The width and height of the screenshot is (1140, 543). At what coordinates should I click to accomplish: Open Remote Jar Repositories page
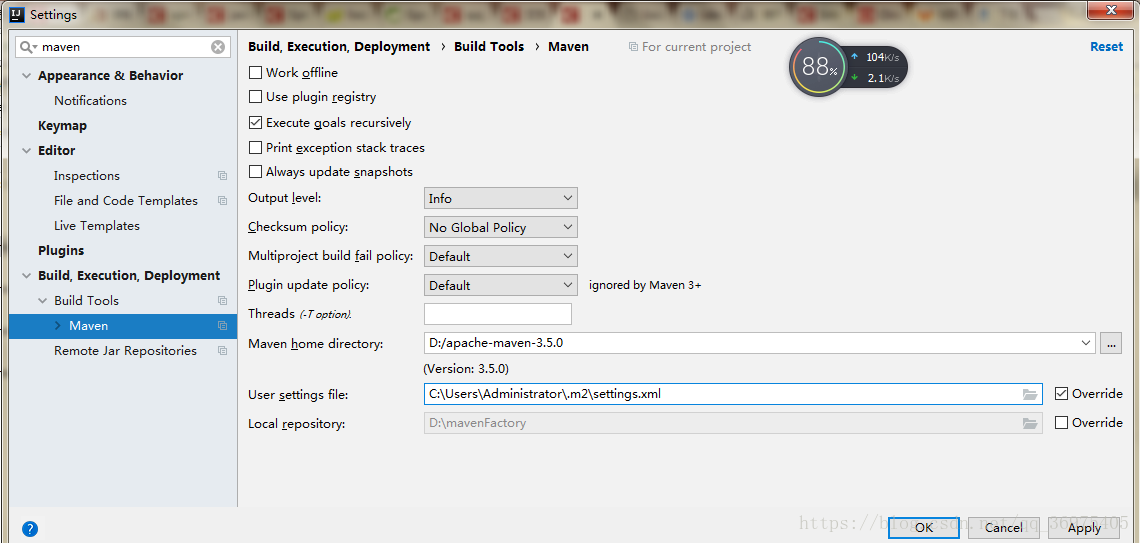(125, 351)
